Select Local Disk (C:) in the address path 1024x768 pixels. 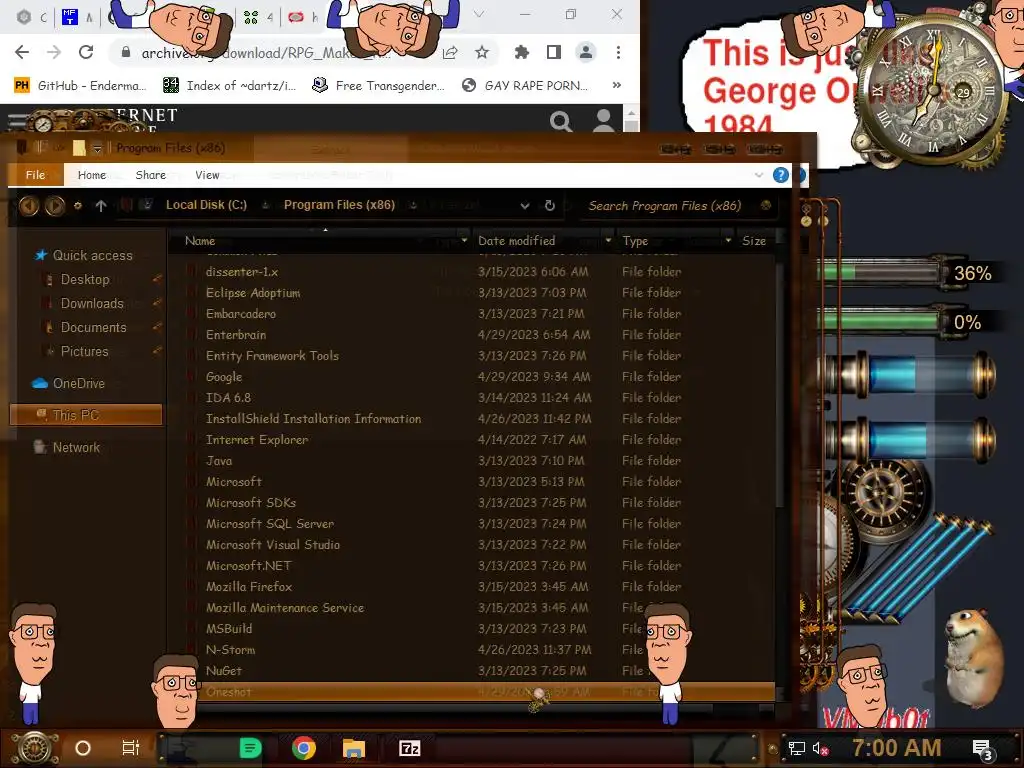(206, 205)
